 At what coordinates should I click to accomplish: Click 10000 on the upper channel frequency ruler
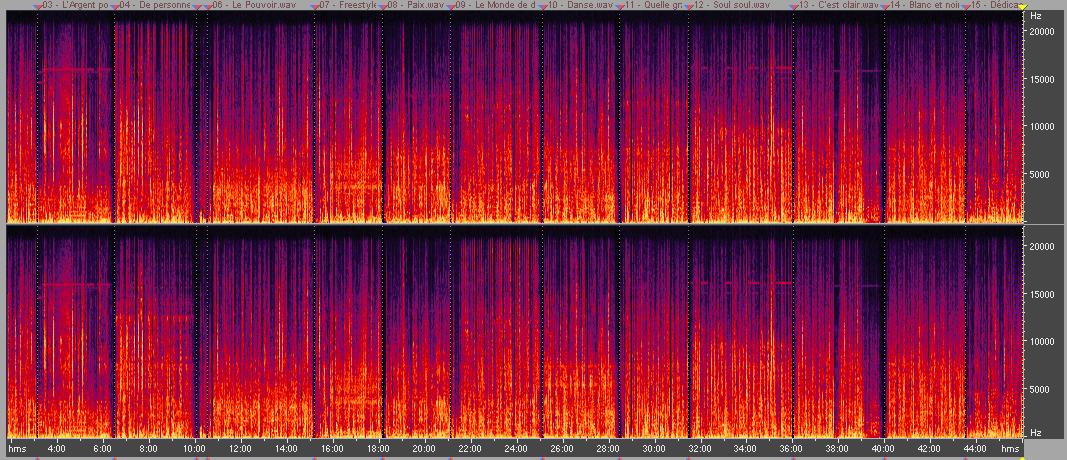pyautogui.click(x=1041, y=127)
